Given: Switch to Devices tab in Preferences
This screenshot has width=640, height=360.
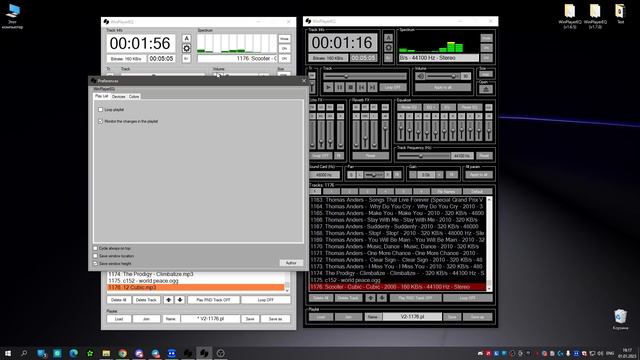Looking at the screenshot, I should point(119,97).
